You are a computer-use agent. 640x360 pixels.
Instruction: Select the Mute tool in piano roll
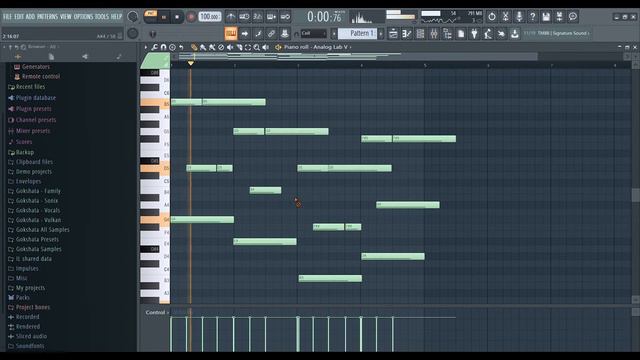coord(230,47)
